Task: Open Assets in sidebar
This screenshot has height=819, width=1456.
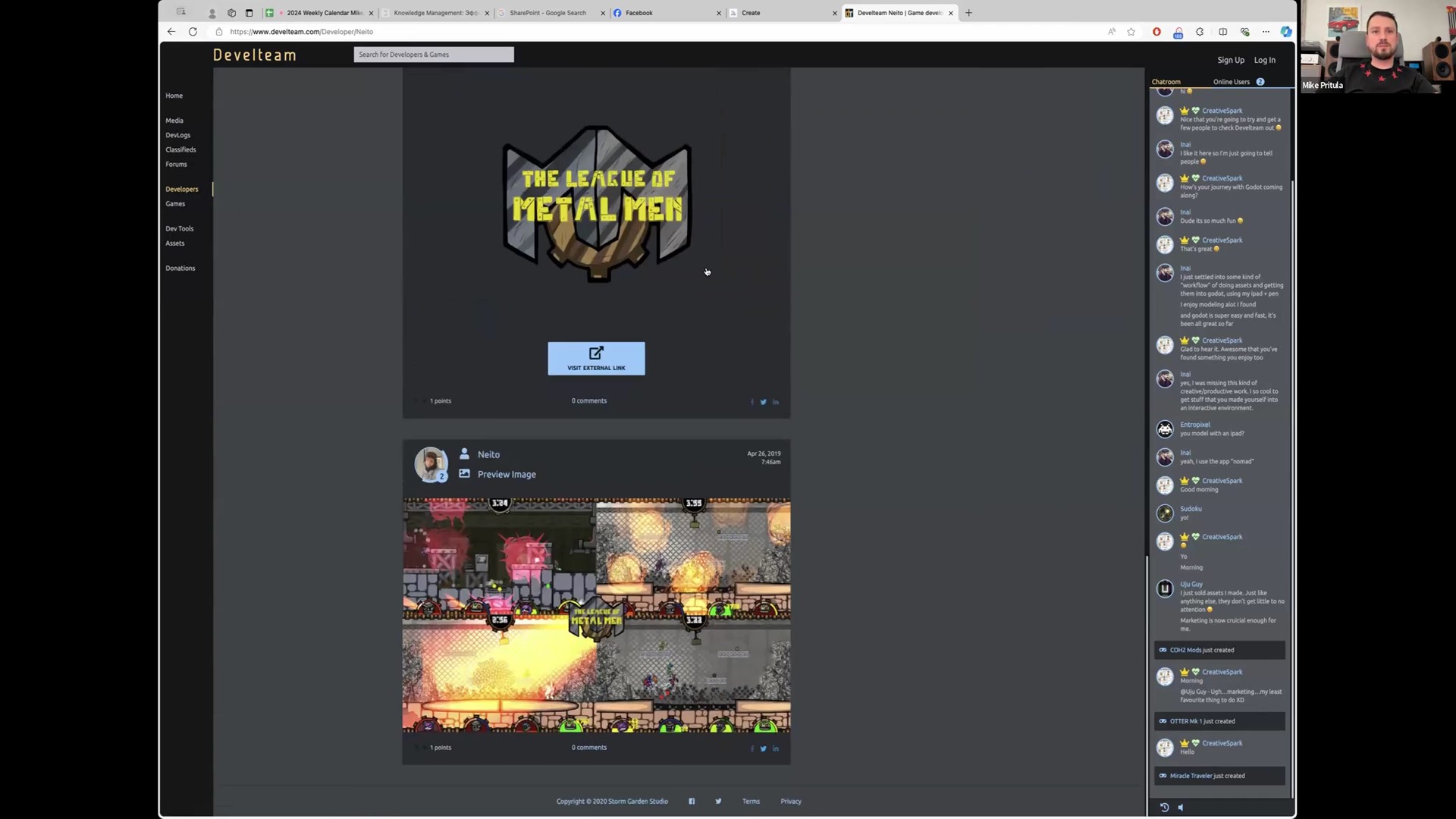Action: click(175, 243)
